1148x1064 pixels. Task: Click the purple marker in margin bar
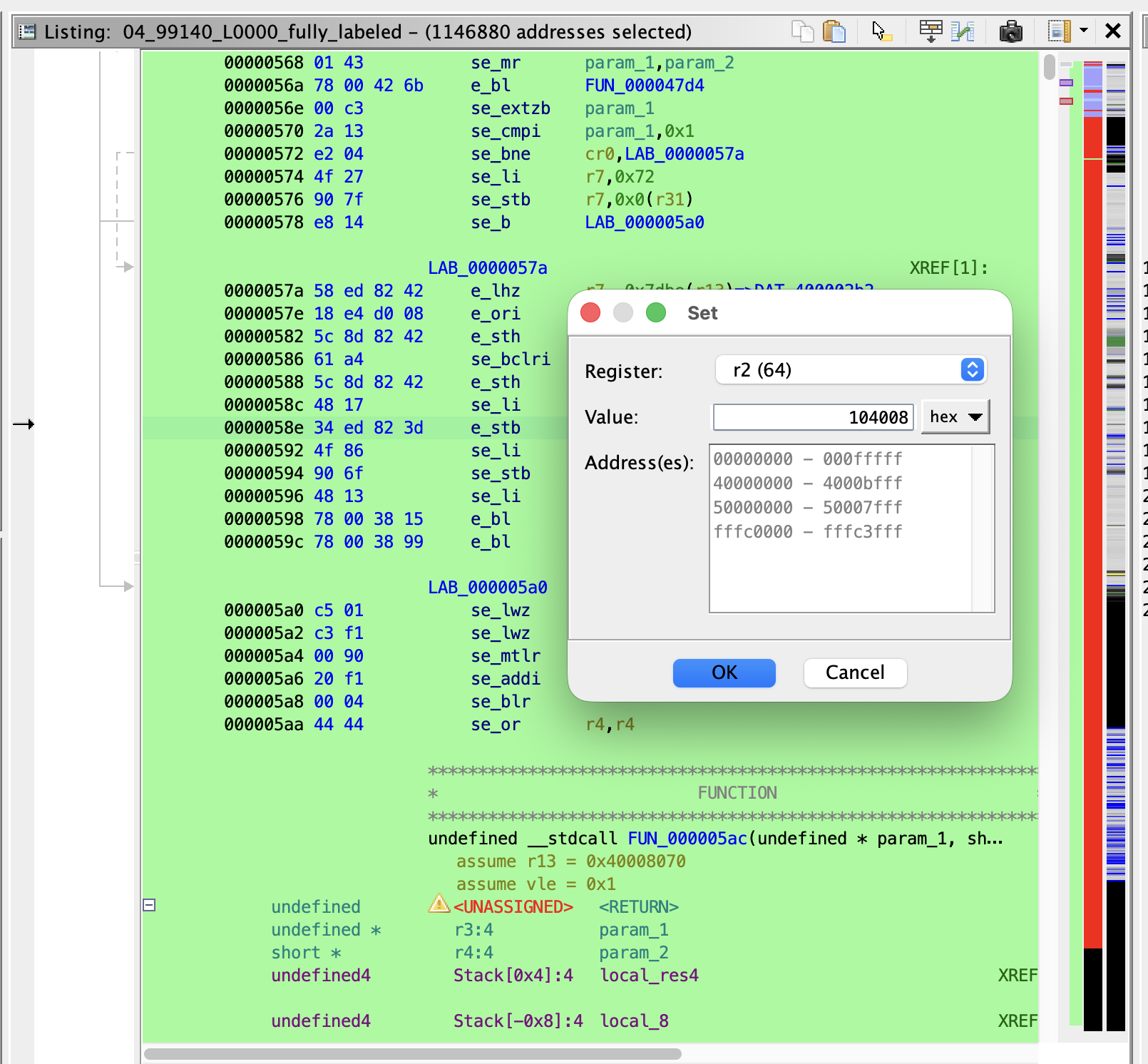click(1066, 83)
